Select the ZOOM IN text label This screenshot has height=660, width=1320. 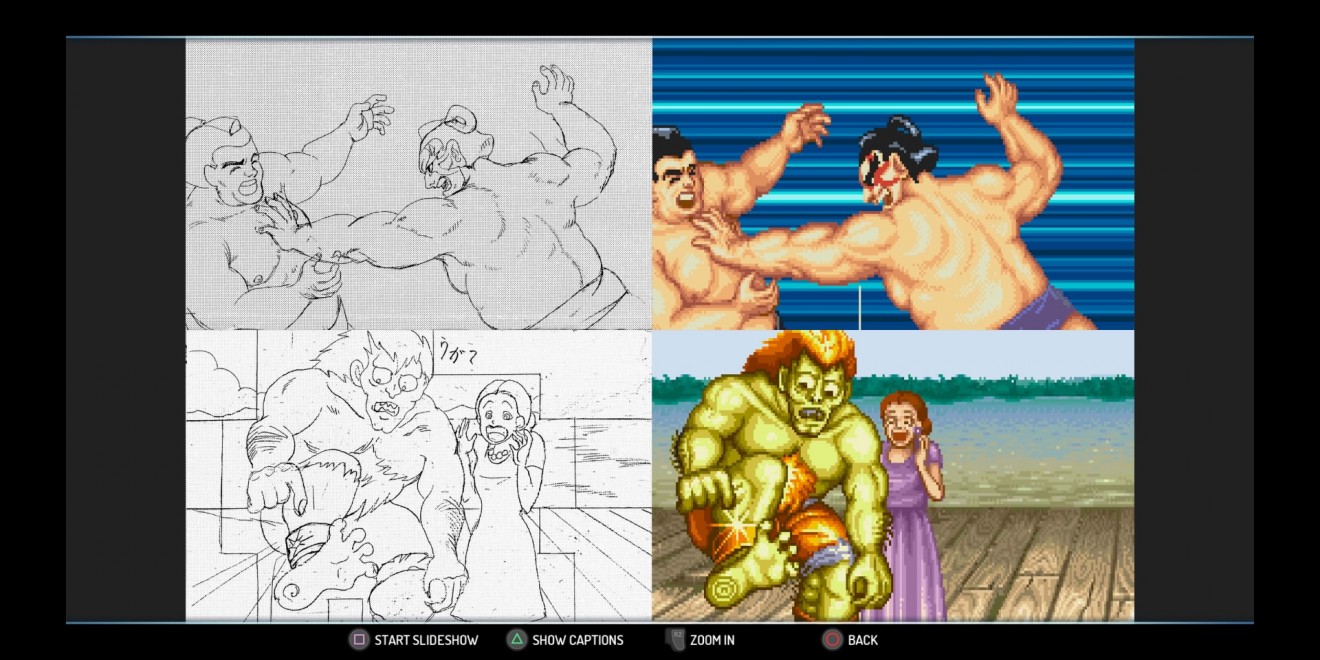[712, 640]
